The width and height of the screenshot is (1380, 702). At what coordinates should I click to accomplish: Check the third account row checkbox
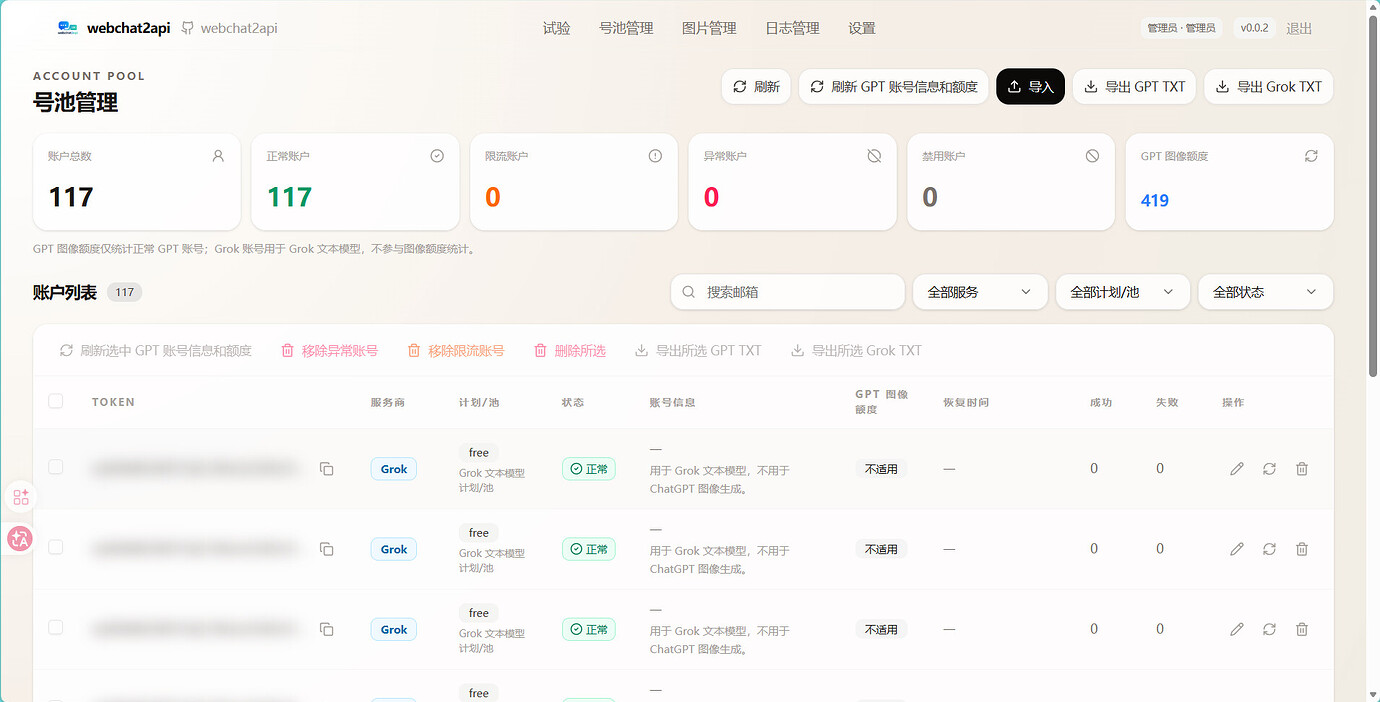(x=56, y=627)
